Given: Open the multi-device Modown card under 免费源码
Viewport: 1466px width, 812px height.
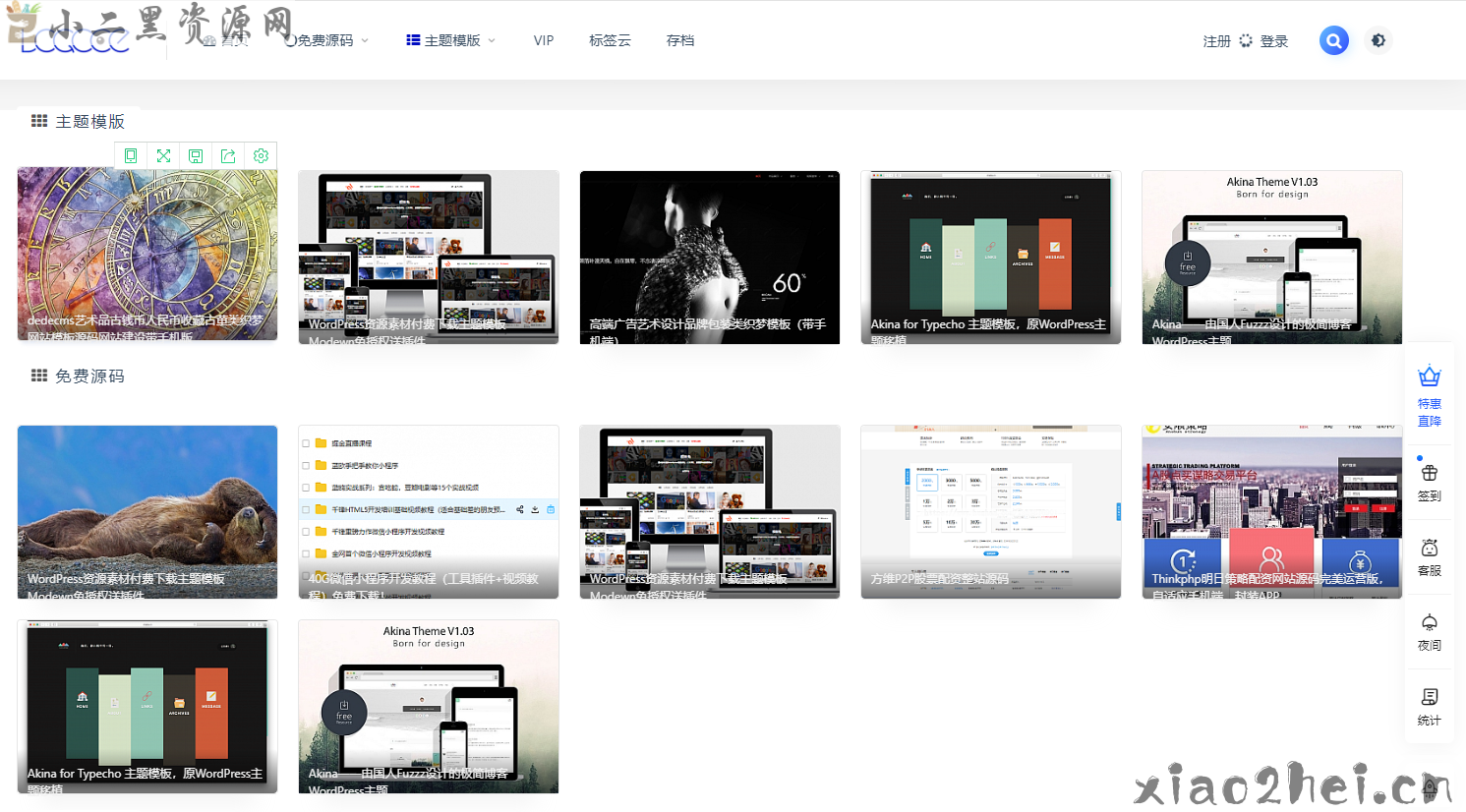Looking at the screenshot, I should [x=710, y=512].
